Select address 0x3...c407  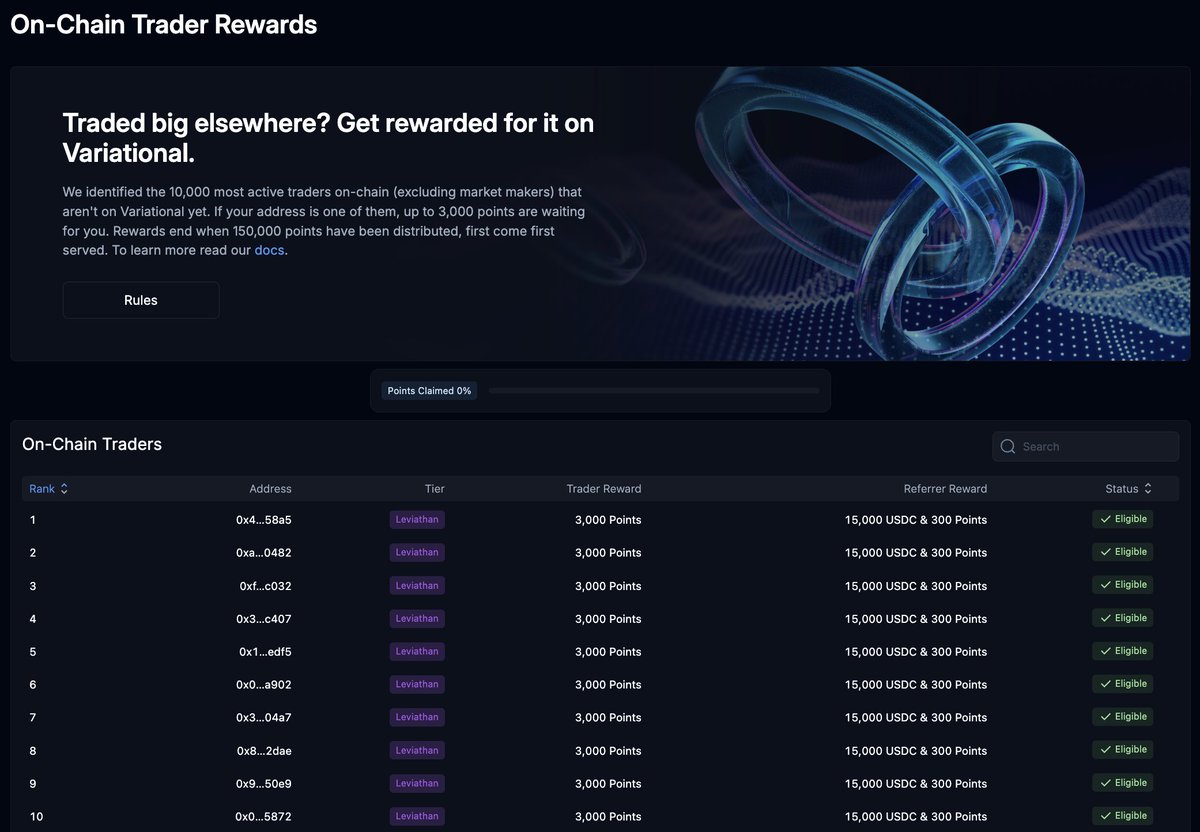pyautogui.click(x=264, y=619)
